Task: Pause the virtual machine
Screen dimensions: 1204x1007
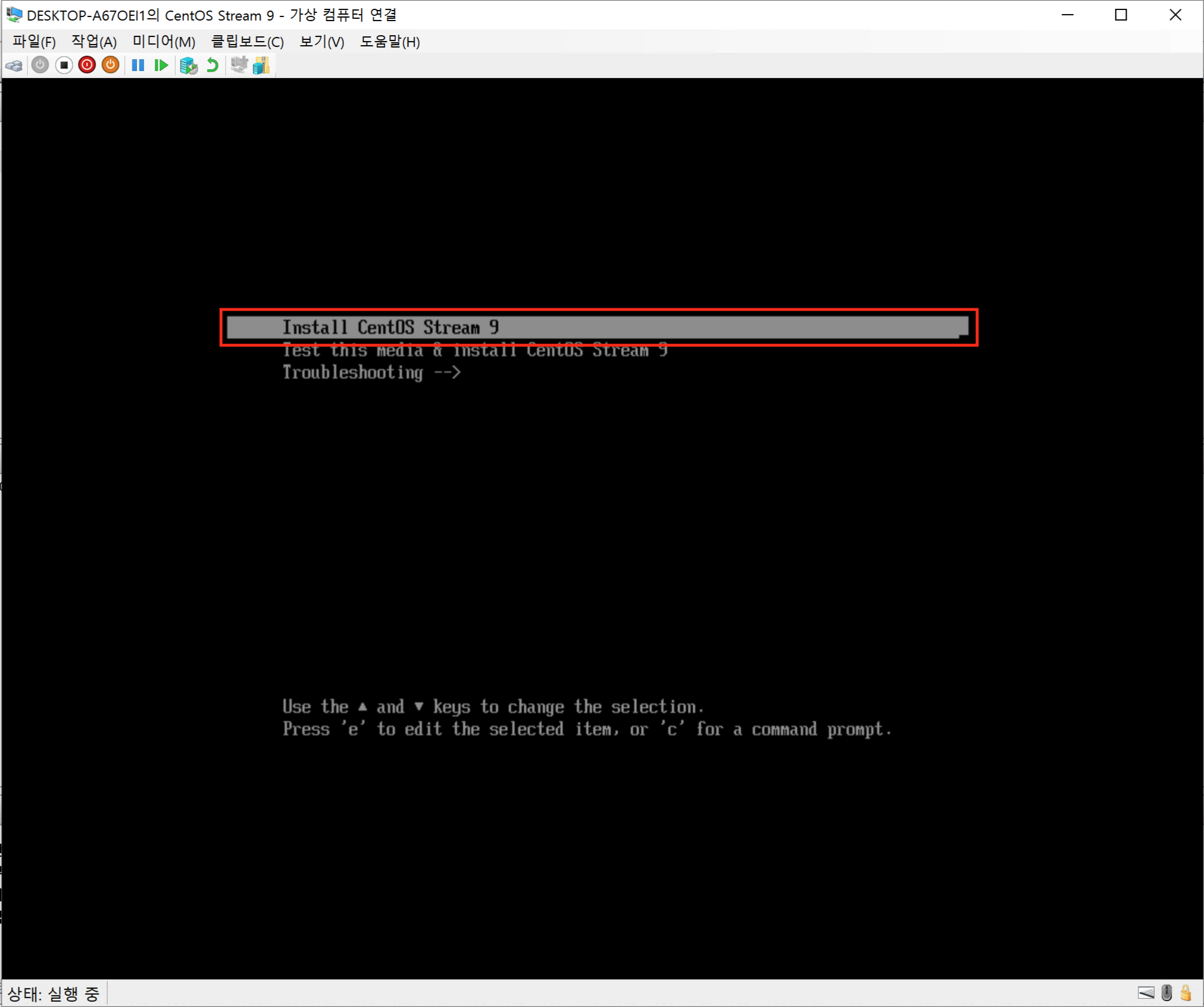Action: click(x=138, y=65)
